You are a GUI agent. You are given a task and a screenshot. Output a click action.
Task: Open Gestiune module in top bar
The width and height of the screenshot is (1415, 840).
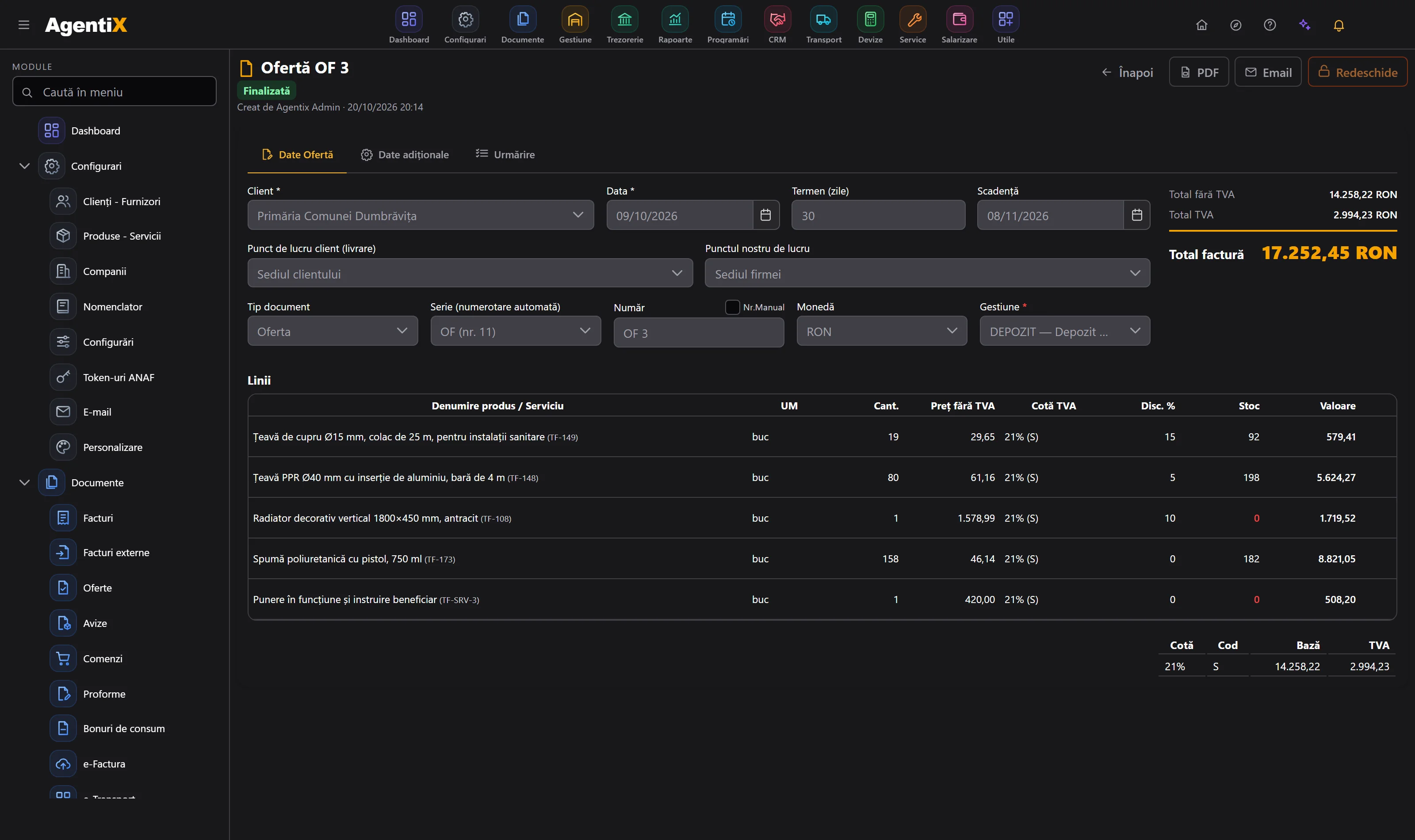tap(575, 25)
